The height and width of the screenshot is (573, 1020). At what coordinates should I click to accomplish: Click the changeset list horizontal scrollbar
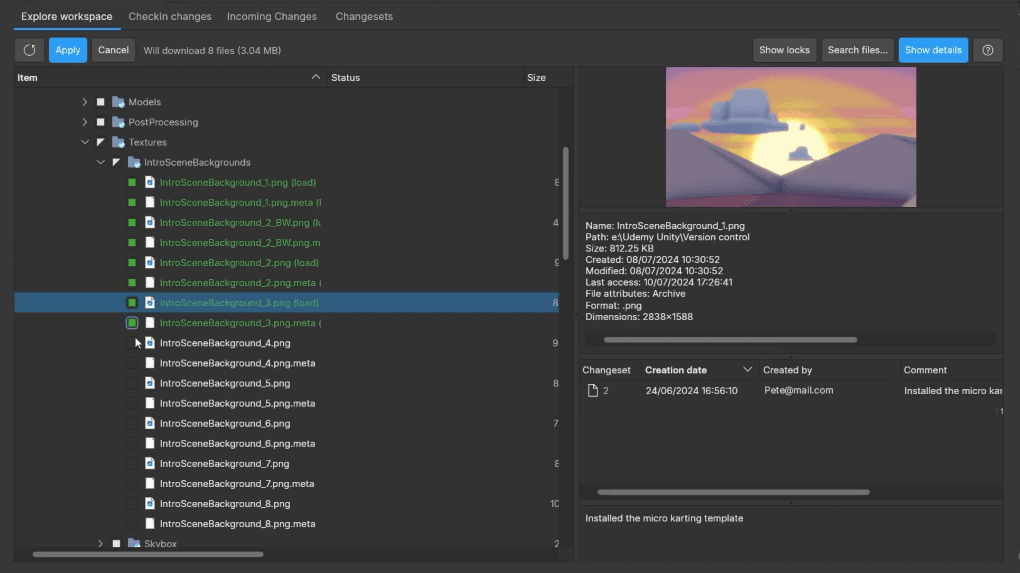pyautogui.click(x=734, y=492)
